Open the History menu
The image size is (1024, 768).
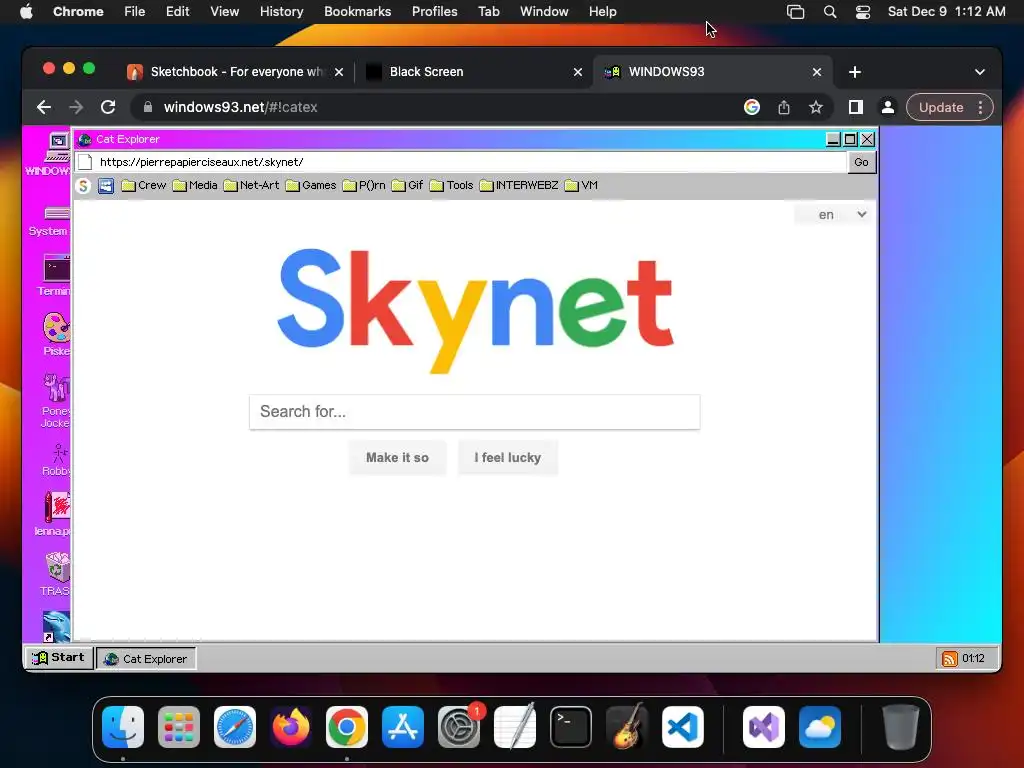click(x=281, y=12)
